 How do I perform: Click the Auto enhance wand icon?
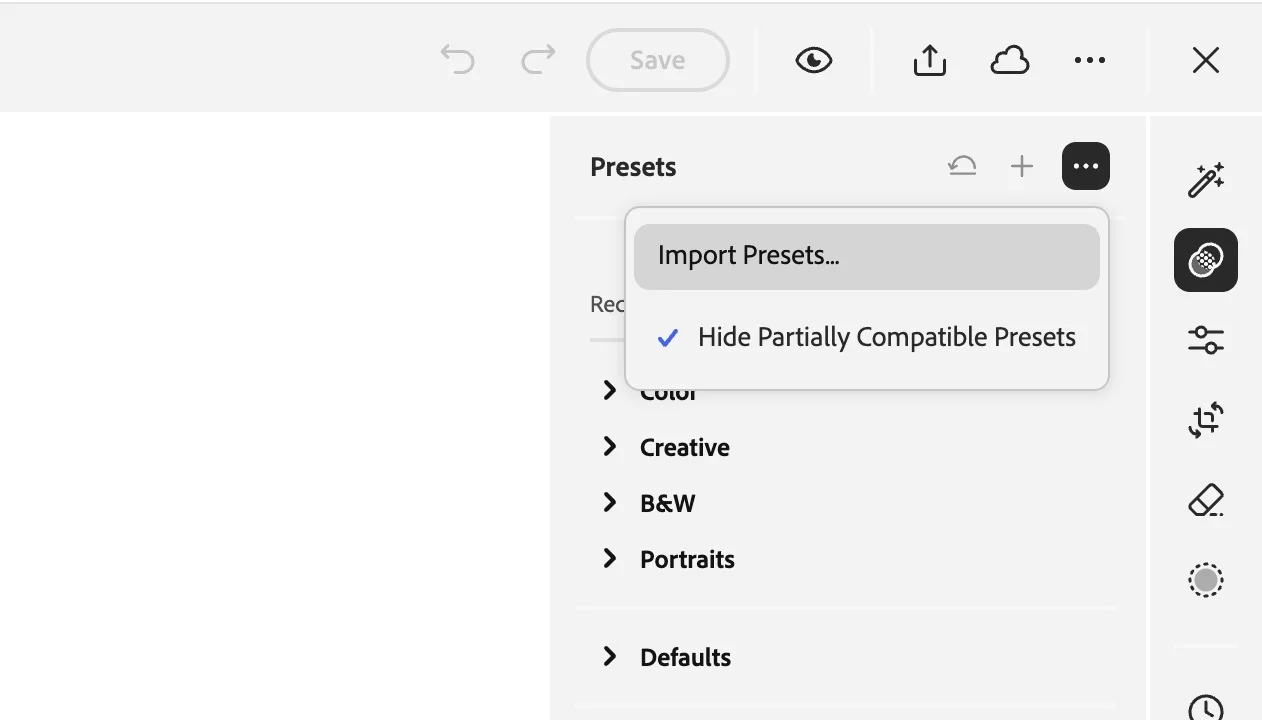(1205, 180)
